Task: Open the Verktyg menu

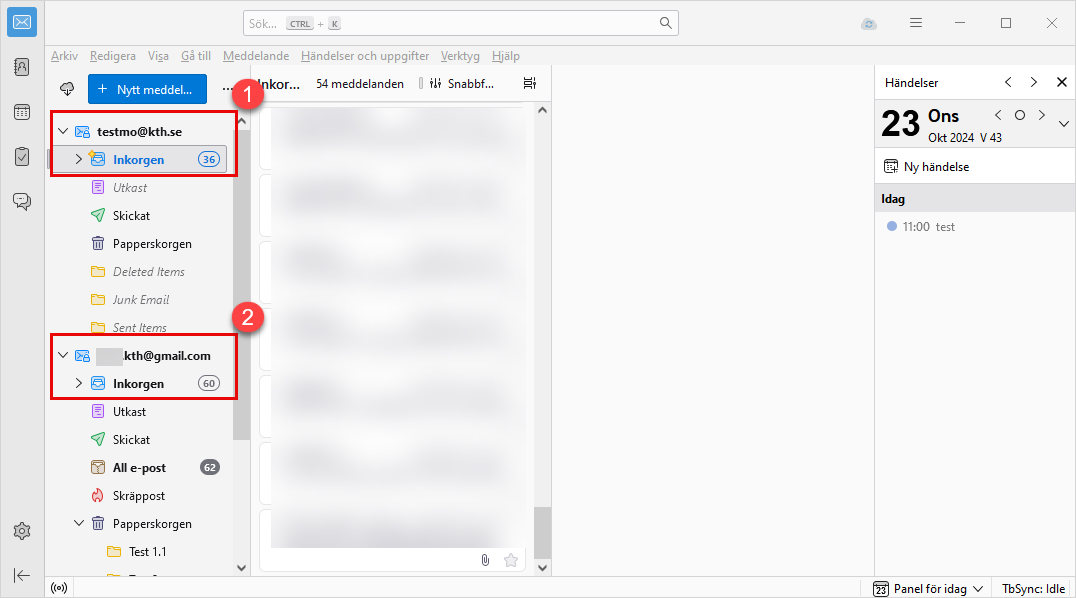Action: click(x=460, y=56)
